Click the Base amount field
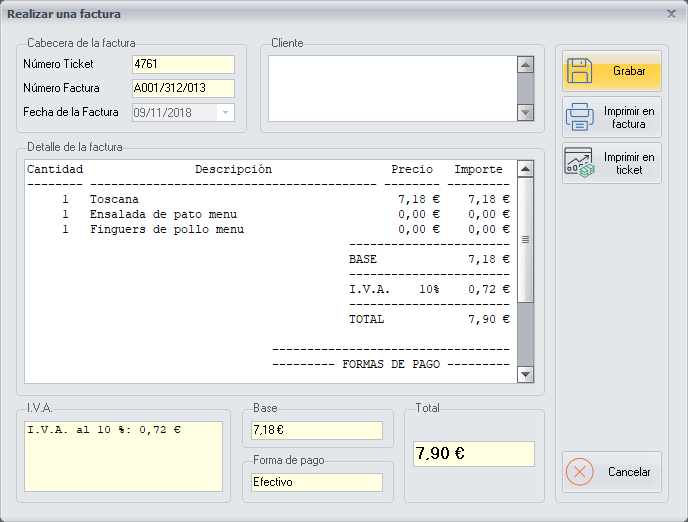 pos(317,430)
